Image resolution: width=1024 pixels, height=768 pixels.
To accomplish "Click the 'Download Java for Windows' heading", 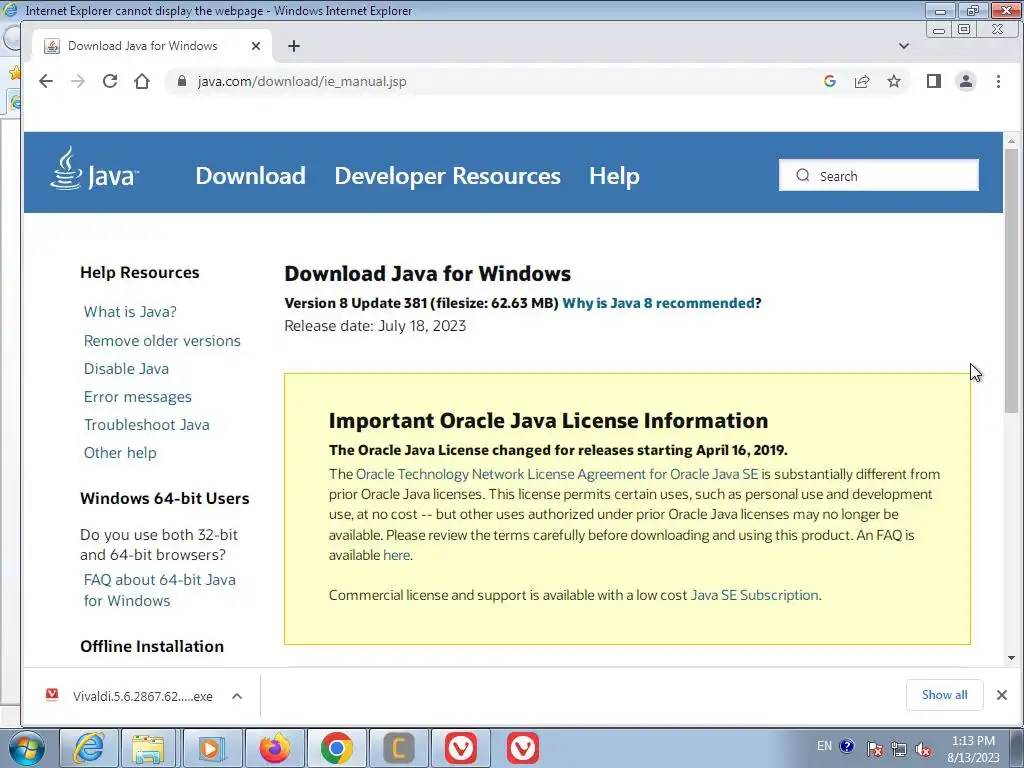I will click(x=427, y=274).
